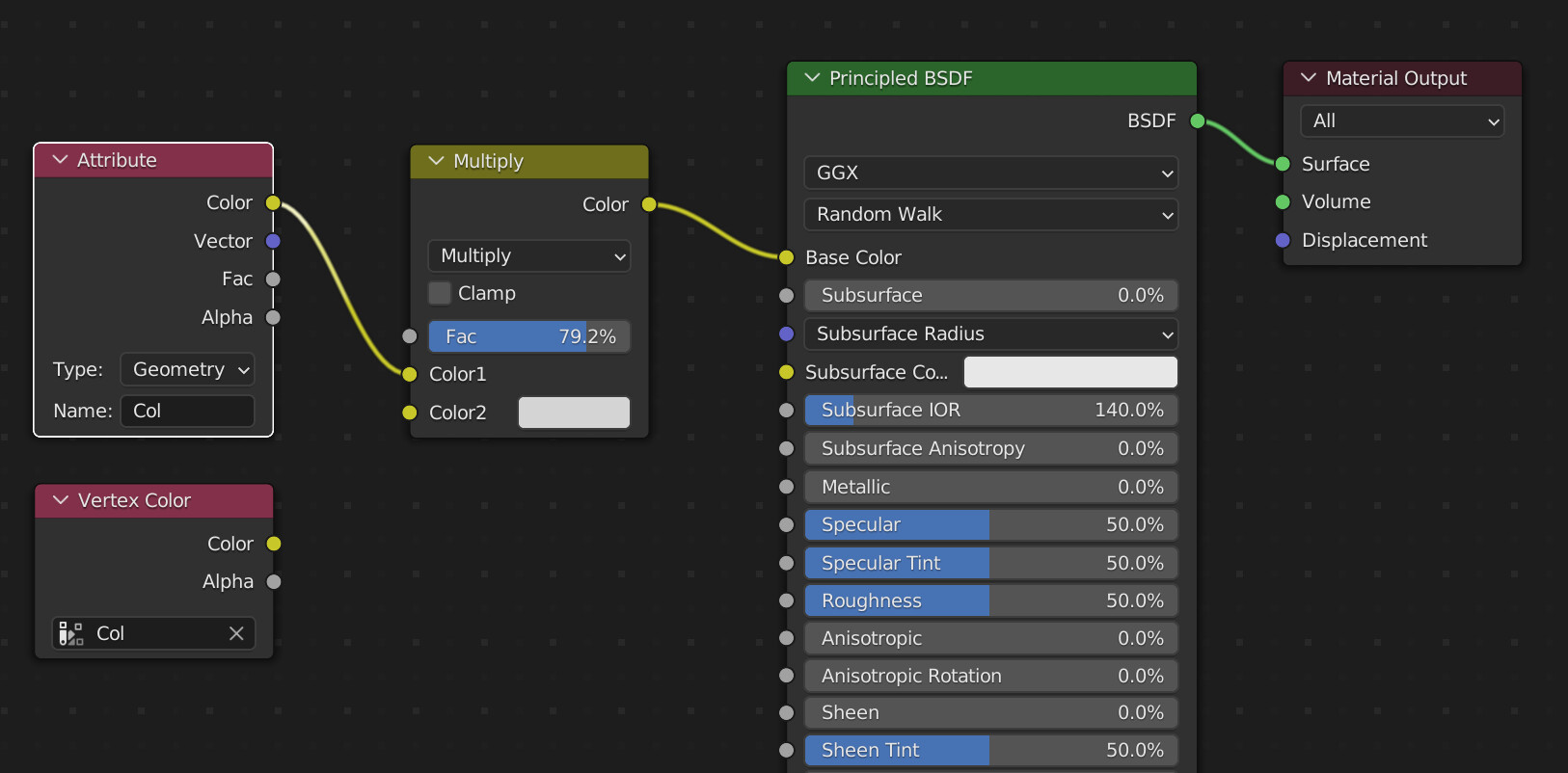Screen dimensions: 1568x773
Task: Click the attribute Name field containing Col
Action: [187, 411]
